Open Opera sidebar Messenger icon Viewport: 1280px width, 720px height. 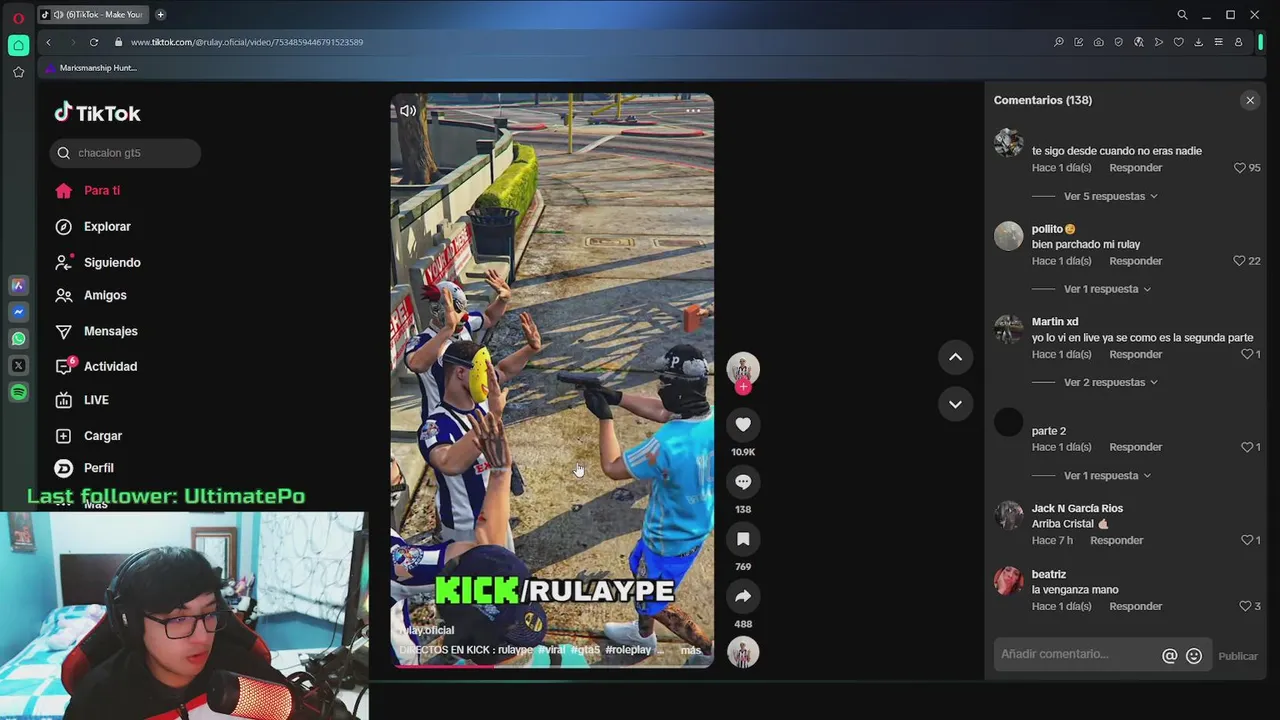tap(18, 312)
